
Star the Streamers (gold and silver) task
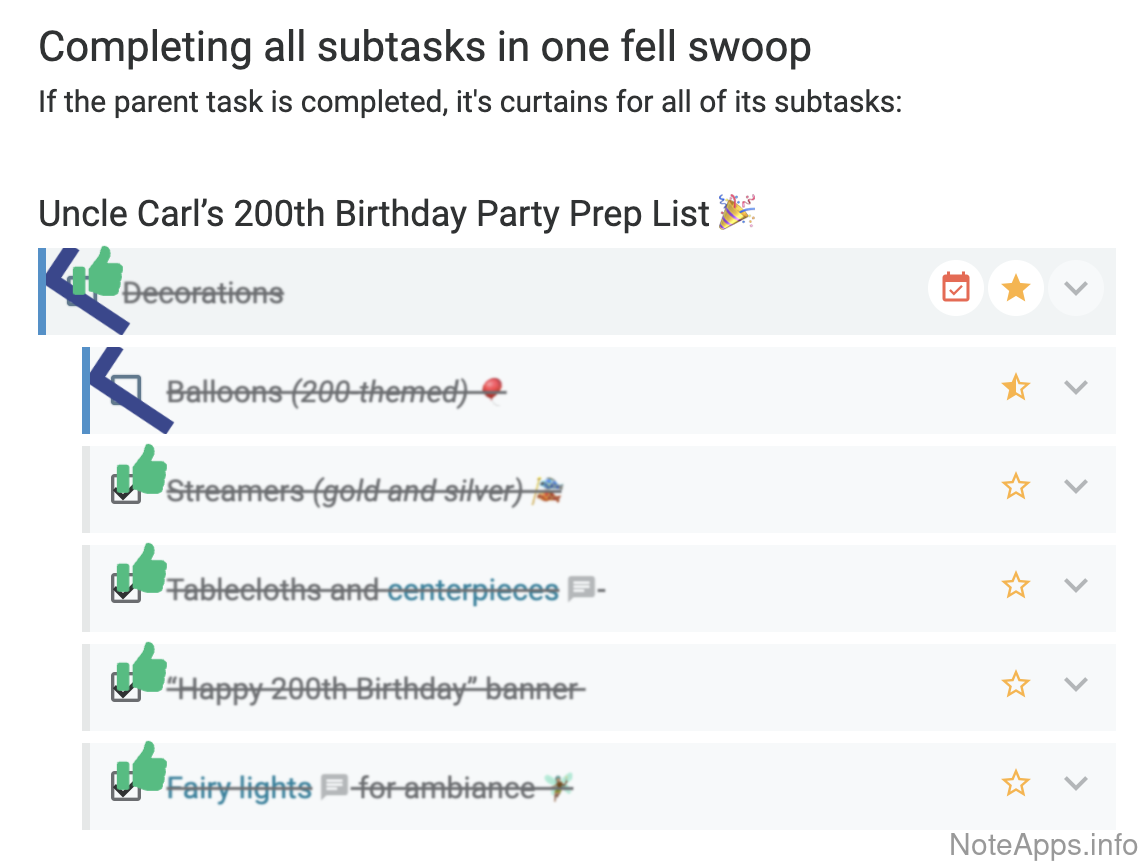(x=1016, y=487)
